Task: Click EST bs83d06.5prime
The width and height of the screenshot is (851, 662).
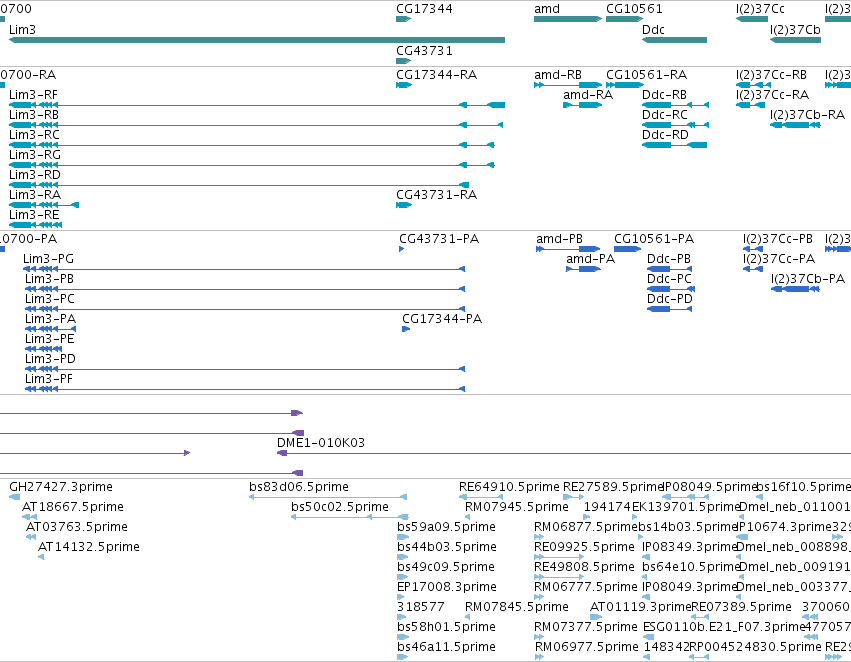Action: point(328,497)
